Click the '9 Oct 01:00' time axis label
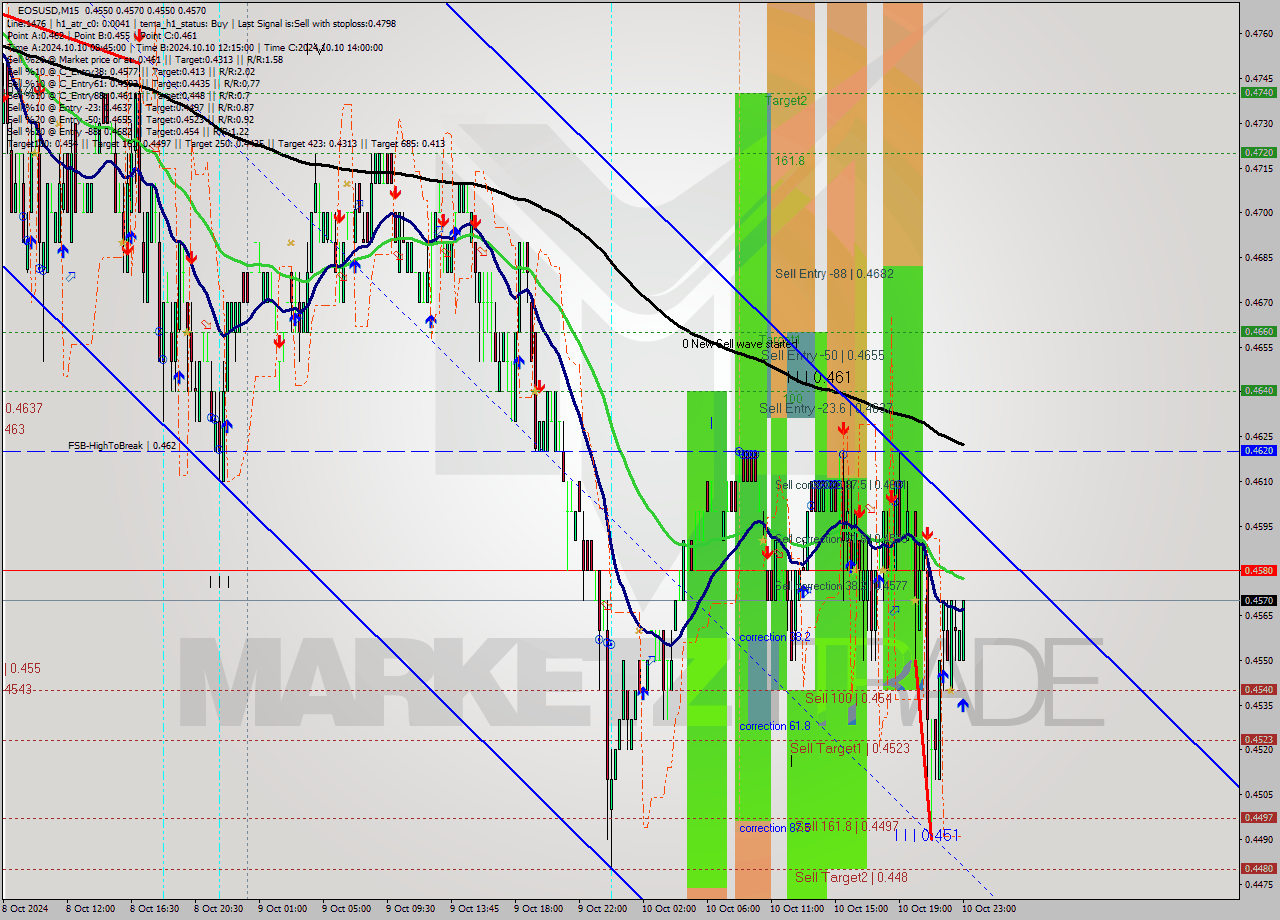The height and width of the screenshot is (920, 1280). pyautogui.click(x=282, y=909)
